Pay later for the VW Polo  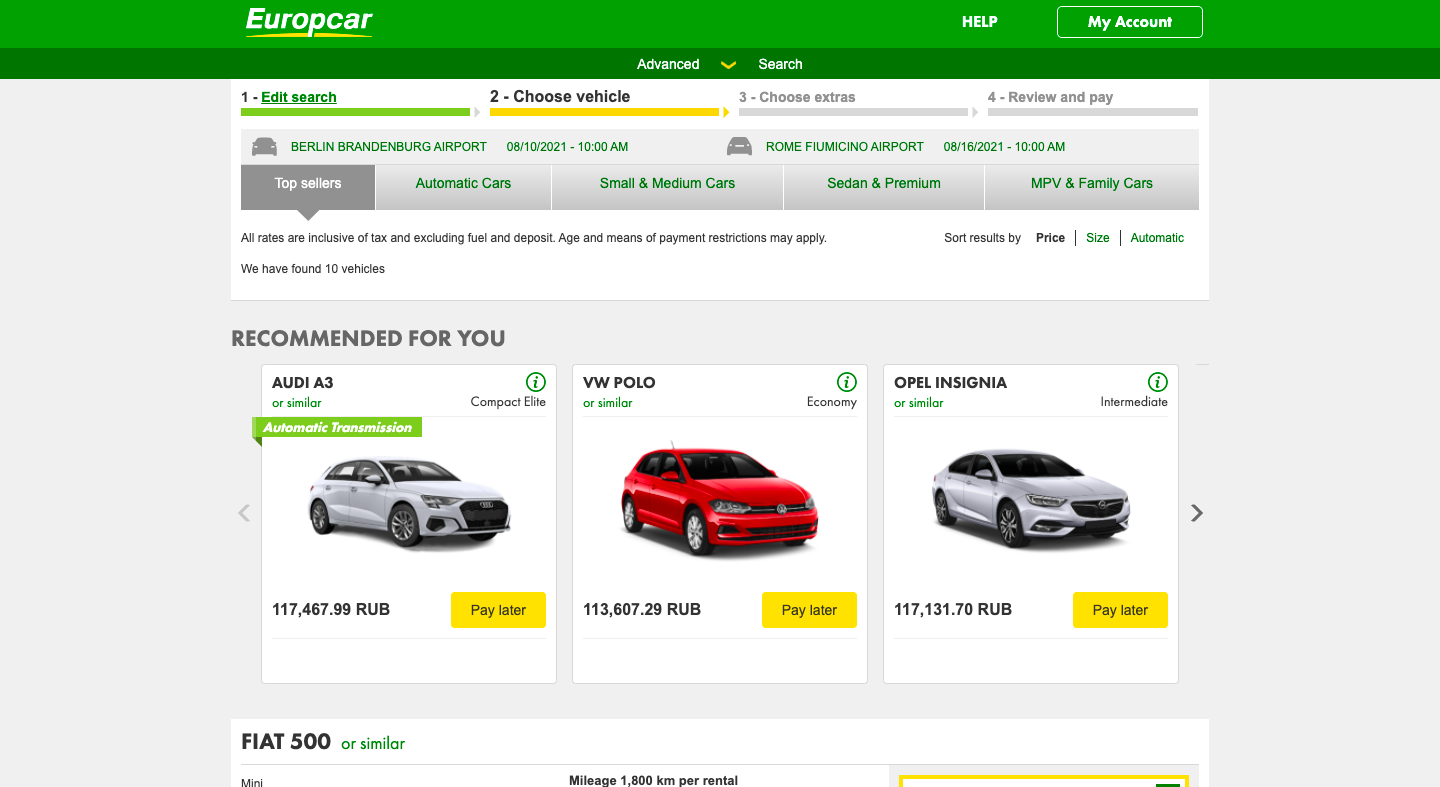tap(809, 610)
